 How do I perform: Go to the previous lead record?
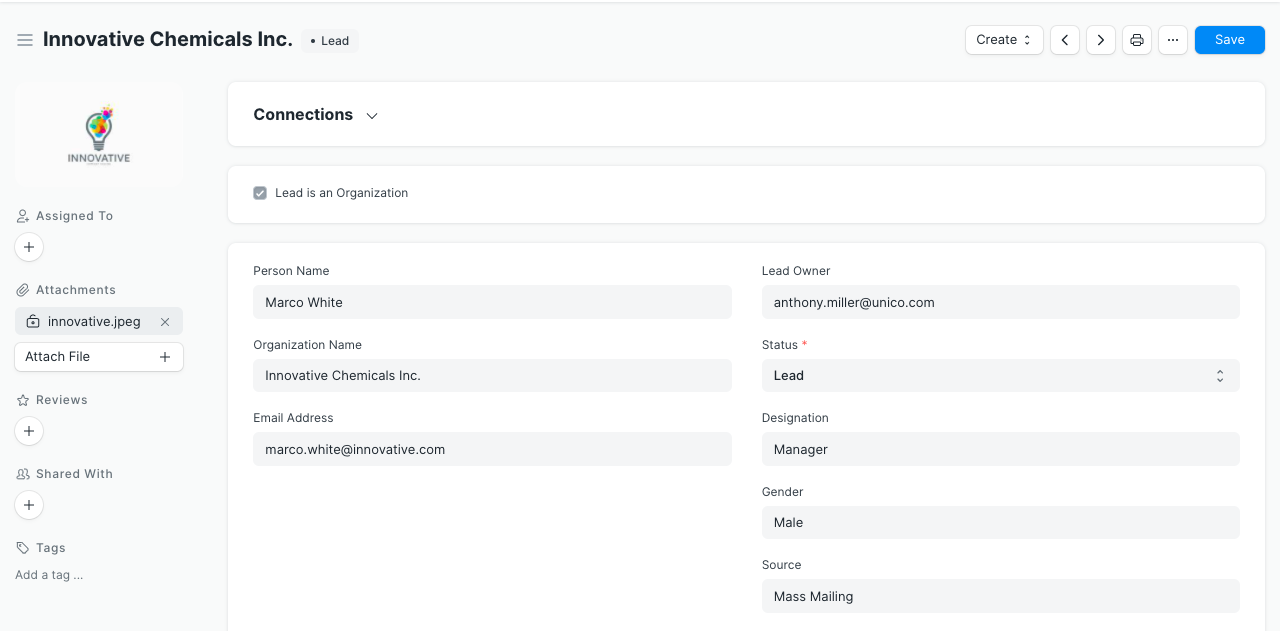click(1064, 40)
